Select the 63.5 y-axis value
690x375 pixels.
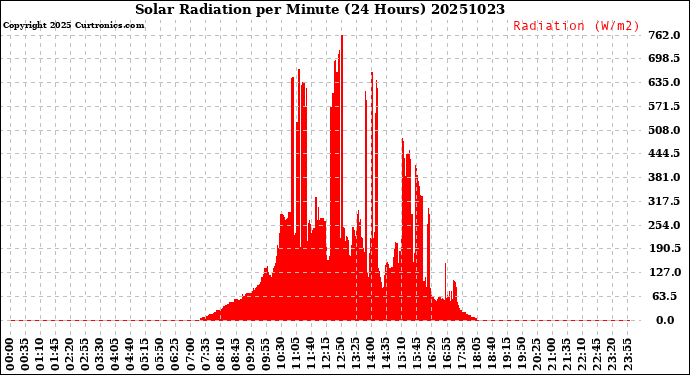(664, 296)
